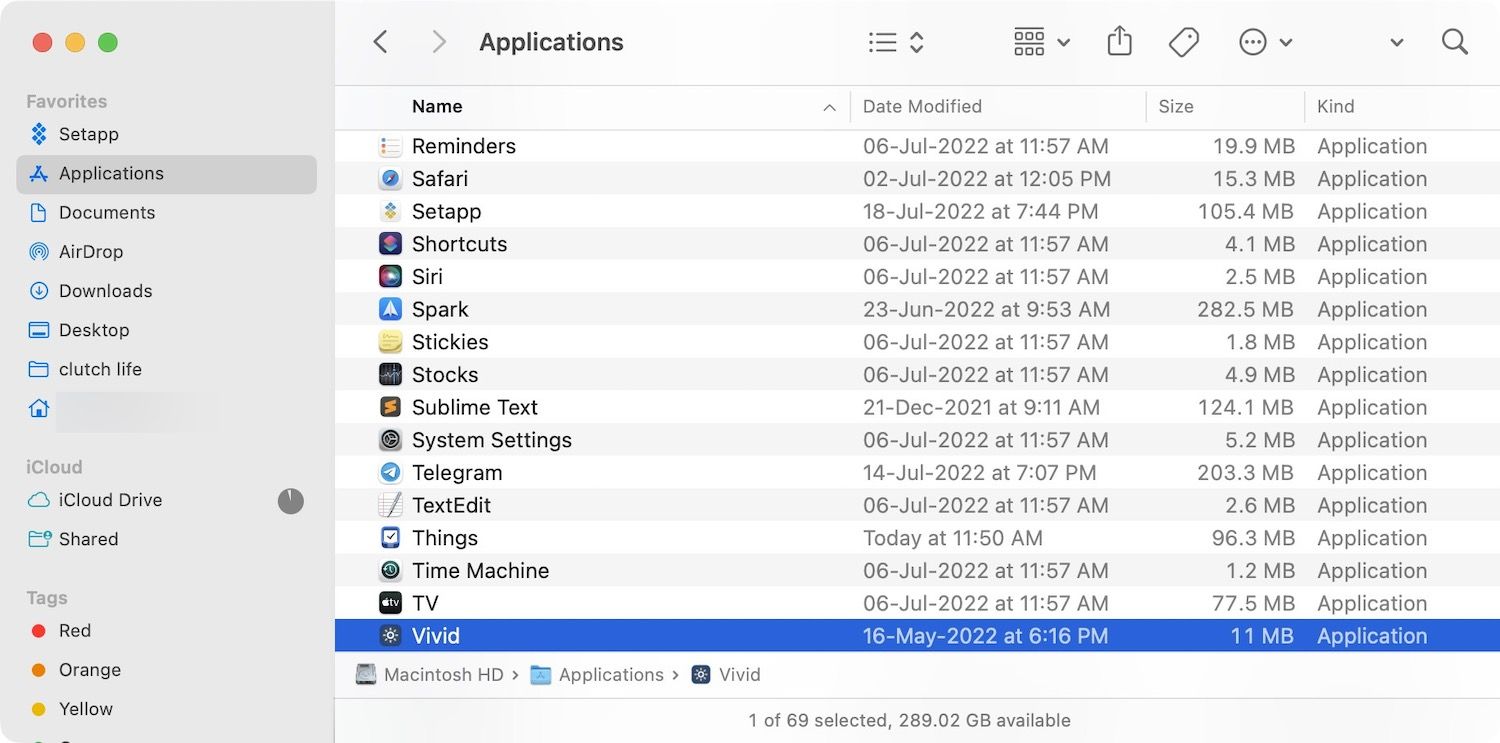Click the Safari compass icon
Viewport: 1500px width, 743px height.
tap(390, 179)
